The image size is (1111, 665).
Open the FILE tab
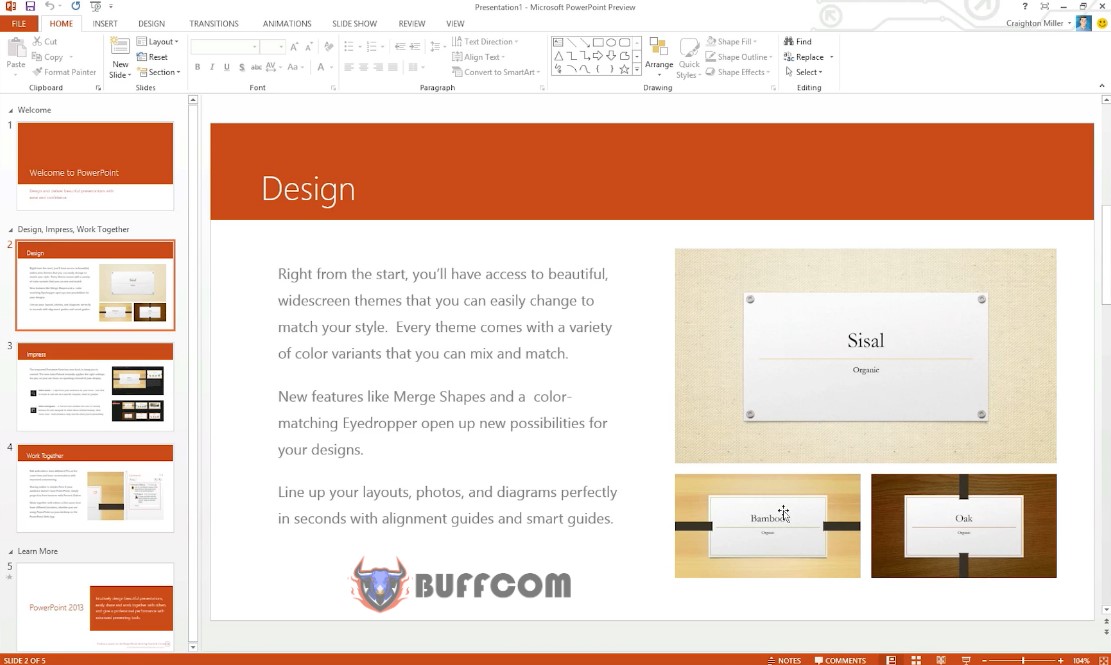click(19, 23)
